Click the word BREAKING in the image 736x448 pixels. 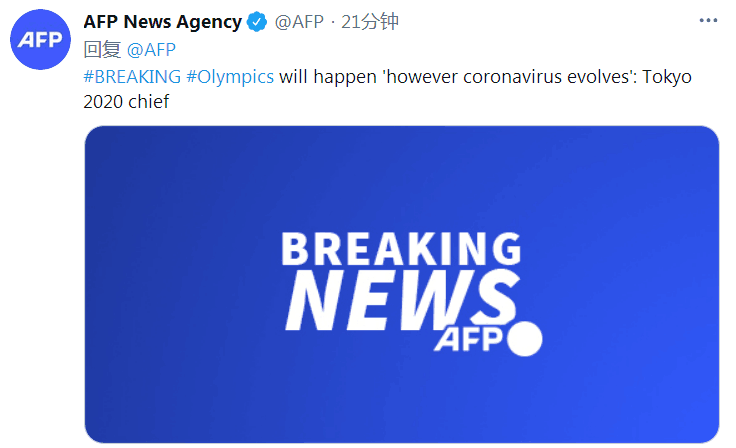[400, 249]
